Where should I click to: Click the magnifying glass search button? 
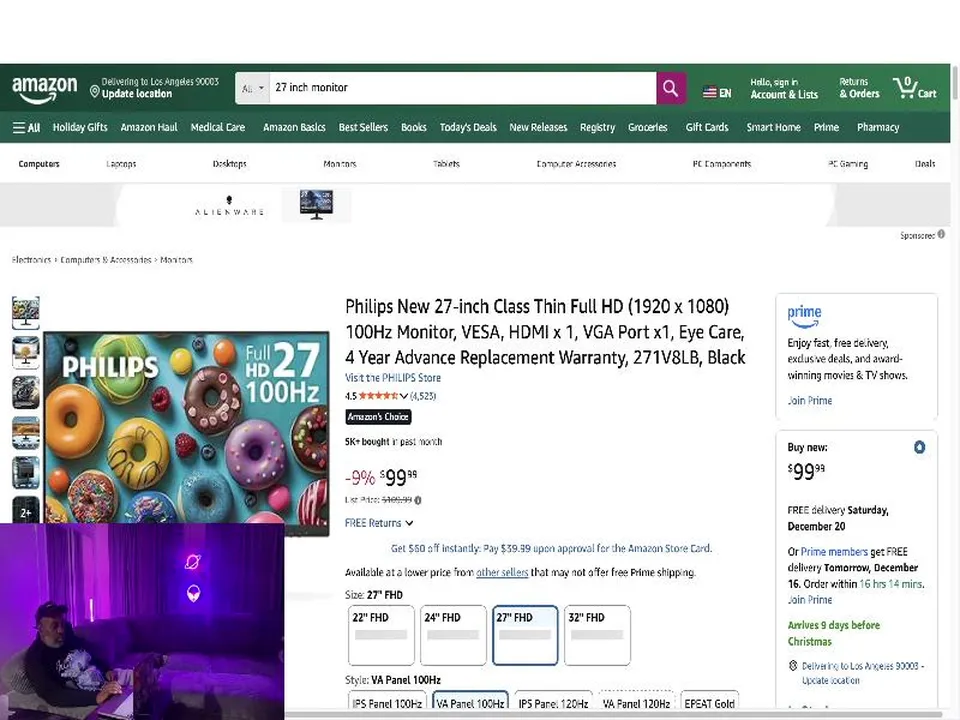(x=670, y=88)
